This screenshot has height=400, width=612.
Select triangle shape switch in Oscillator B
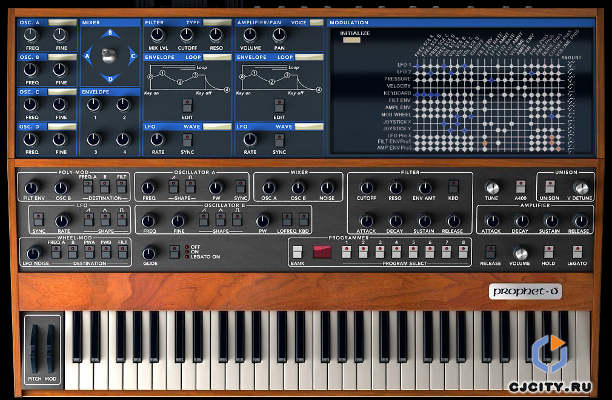pyautogui.click(x=220, y=220)
